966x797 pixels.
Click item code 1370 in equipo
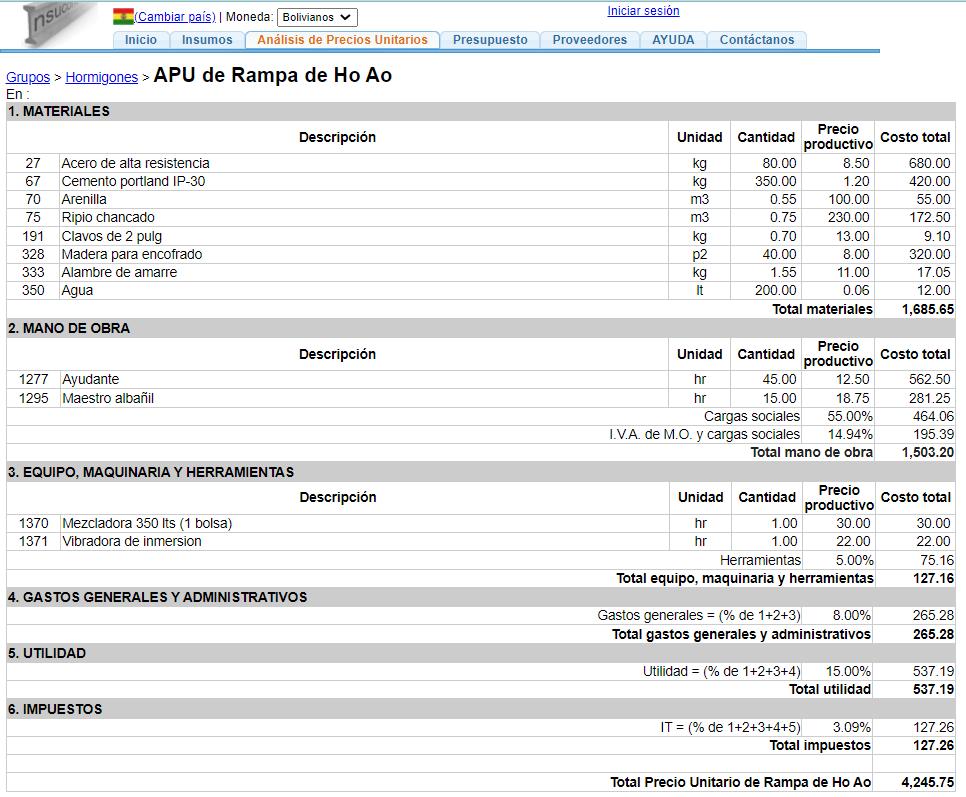point(33,524)
